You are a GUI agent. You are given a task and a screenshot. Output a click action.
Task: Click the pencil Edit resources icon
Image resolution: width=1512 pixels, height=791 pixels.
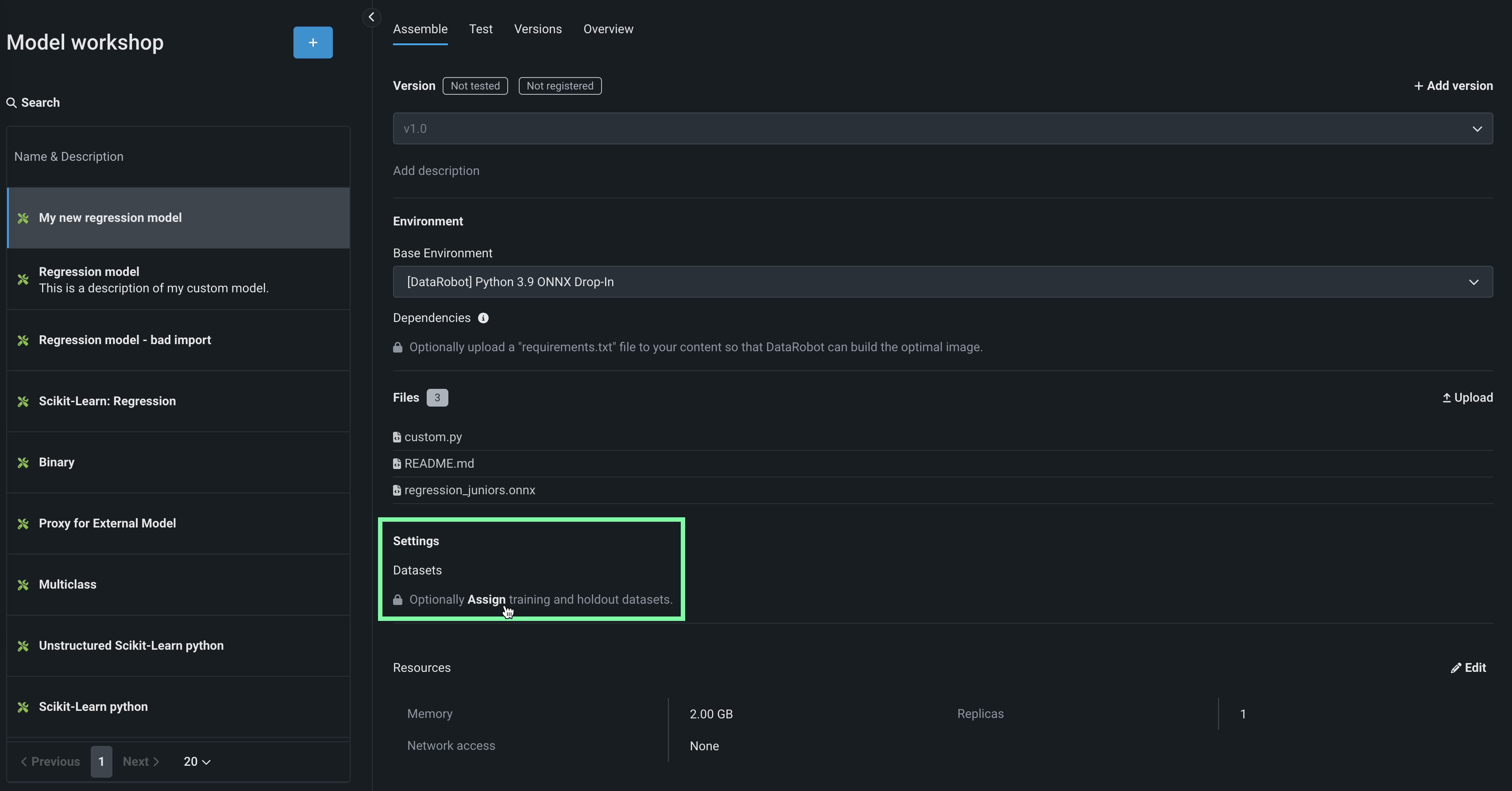click(1456, 668)
